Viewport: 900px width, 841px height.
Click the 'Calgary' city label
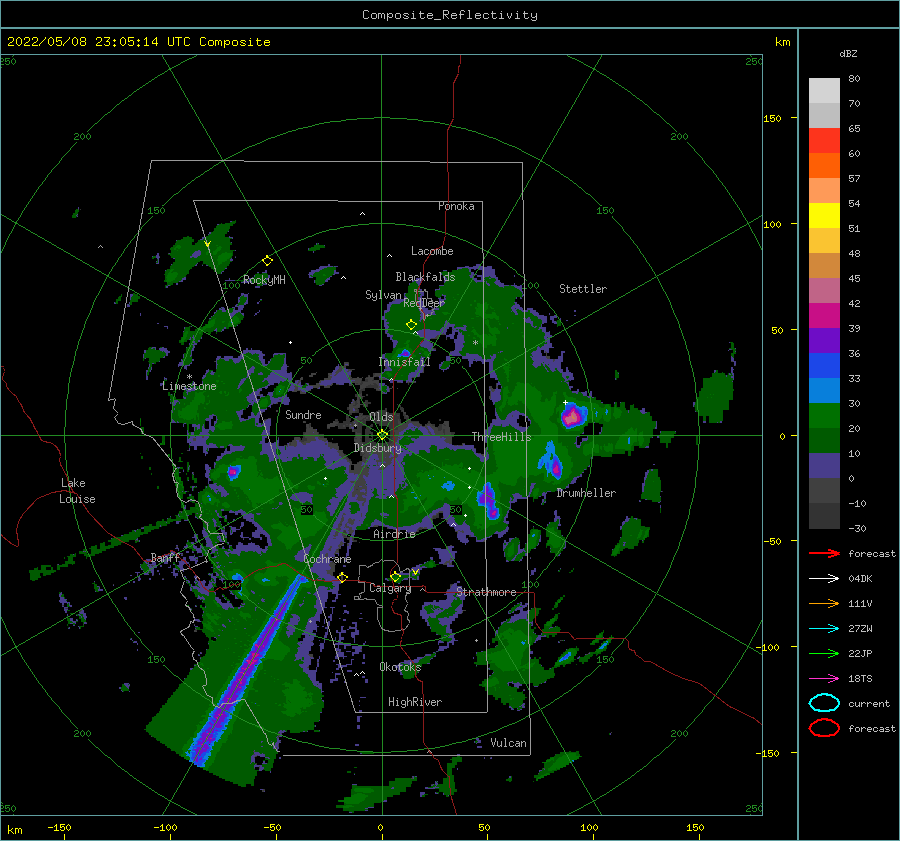(390, 588)
